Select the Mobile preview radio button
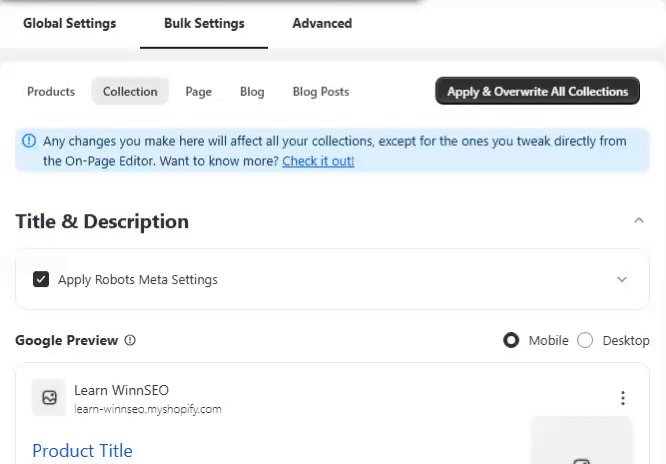 pyautogui.click(x=511, y=340)
